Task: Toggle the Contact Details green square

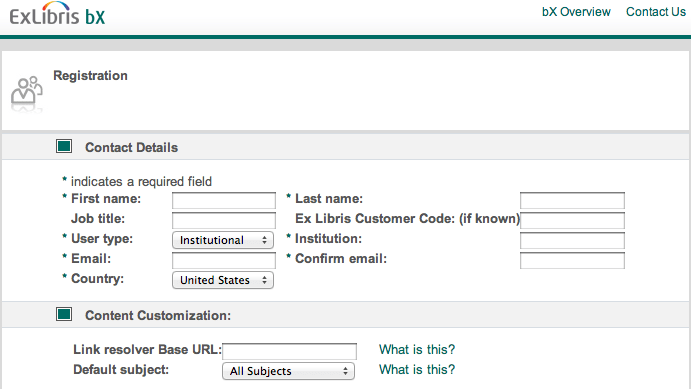Action: click(x=64, y=146)
